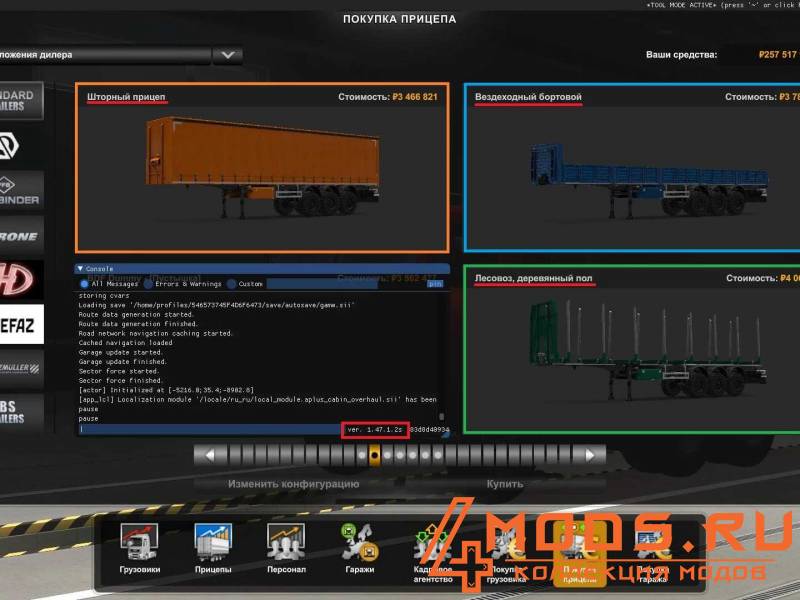The width and height of the screenshot is (800, 600).
Task: Select Errors & Warnings console filter
Action: (148, 284)
